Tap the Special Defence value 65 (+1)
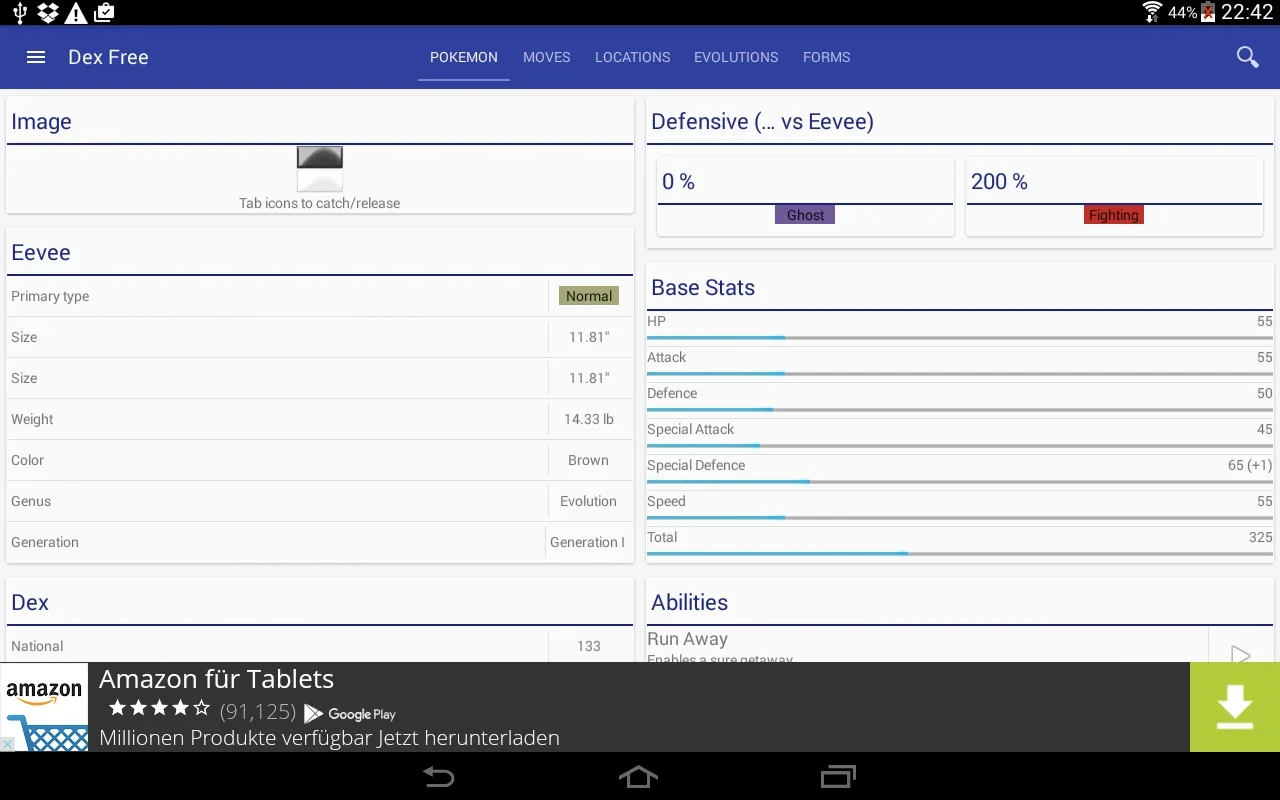 click(1250, 465)
